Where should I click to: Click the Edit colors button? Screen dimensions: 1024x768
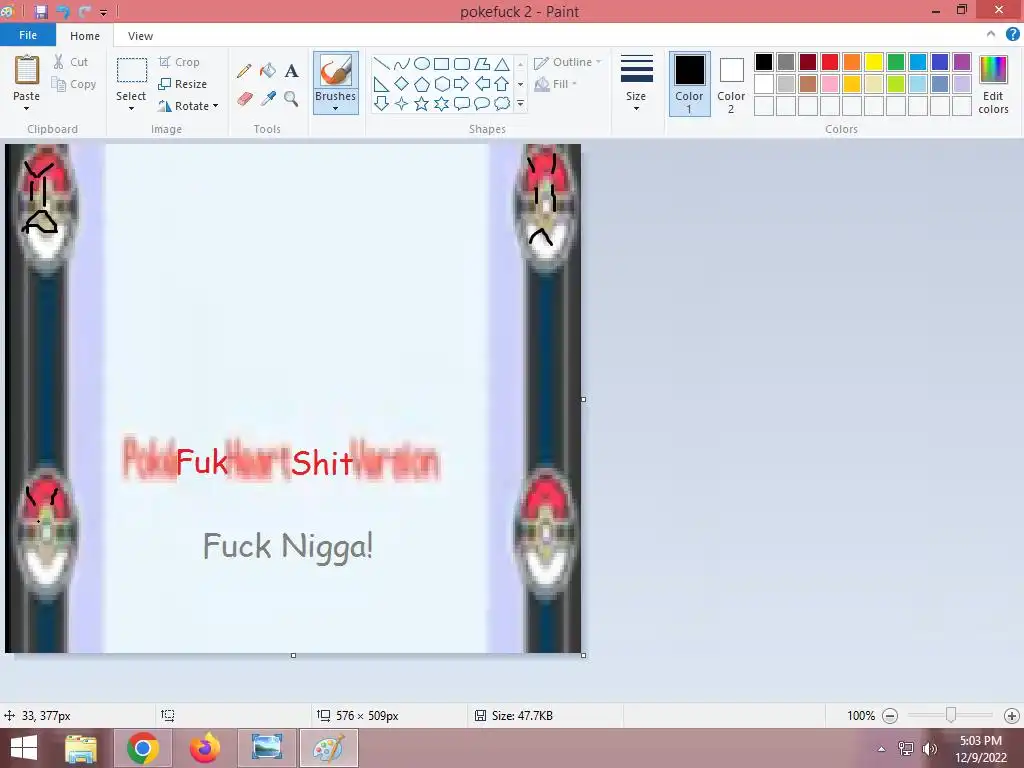tap(993, 84)
